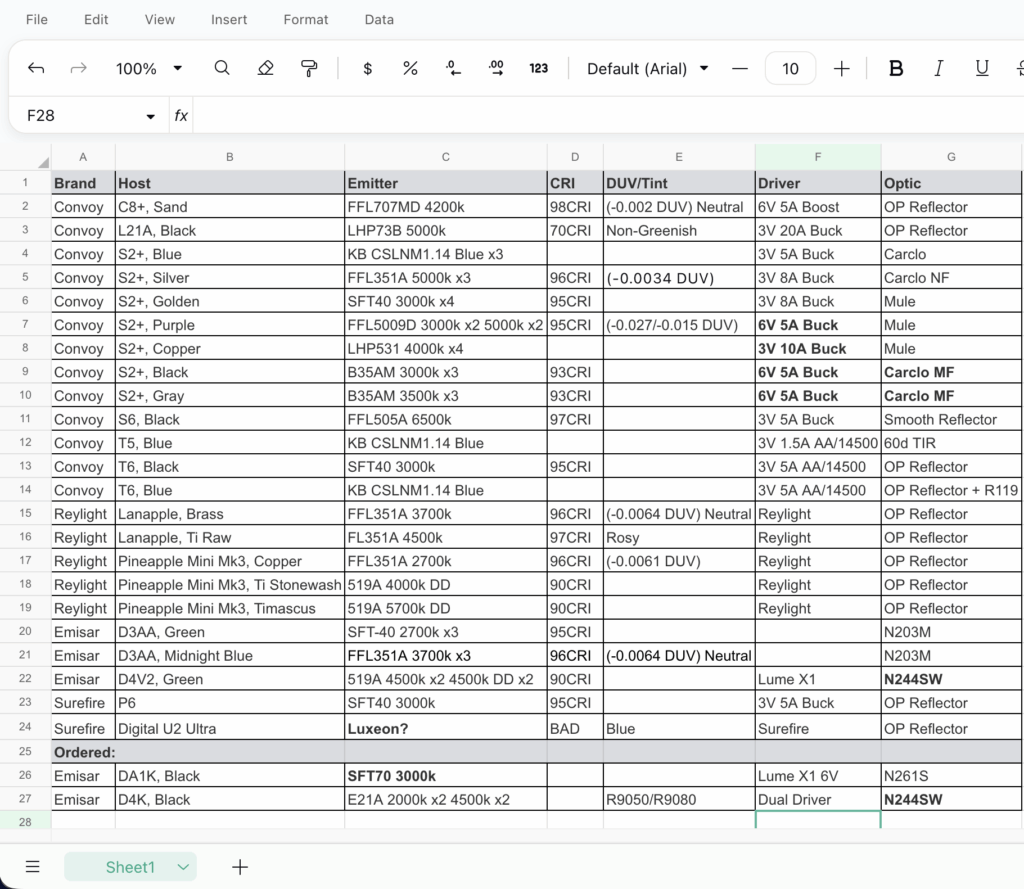This screenshot has width=1024, height=889.
Task: Select cell containing FFL707MD 4200k
Action: tap(445, 206)
